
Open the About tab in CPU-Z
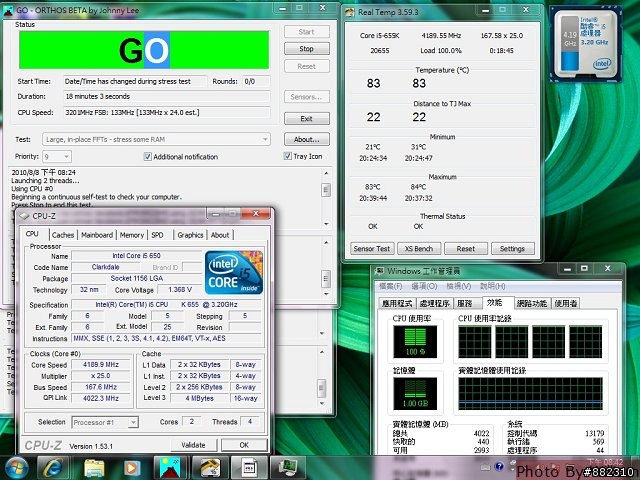click(220, 235)
